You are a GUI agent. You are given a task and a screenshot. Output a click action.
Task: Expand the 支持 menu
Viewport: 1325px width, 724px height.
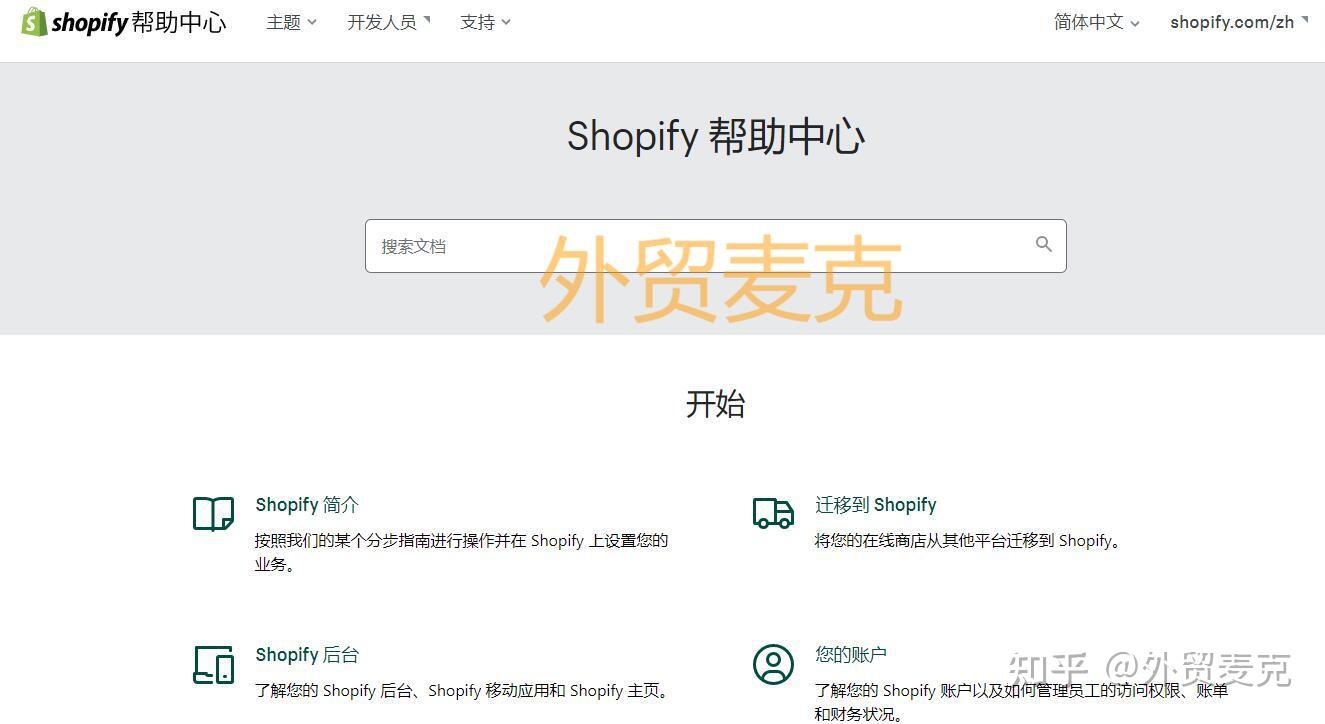pyautogui.click(x=485, y=22)
